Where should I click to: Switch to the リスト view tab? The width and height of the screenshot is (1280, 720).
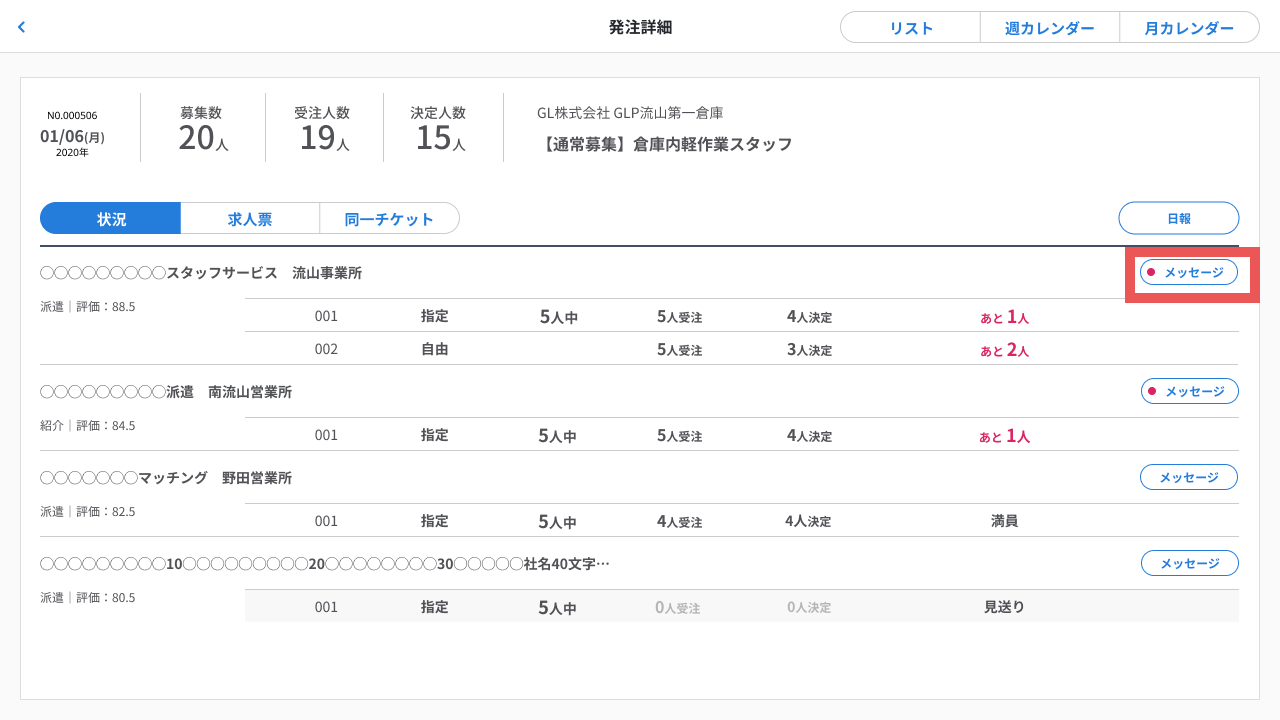tap(910, 28)
